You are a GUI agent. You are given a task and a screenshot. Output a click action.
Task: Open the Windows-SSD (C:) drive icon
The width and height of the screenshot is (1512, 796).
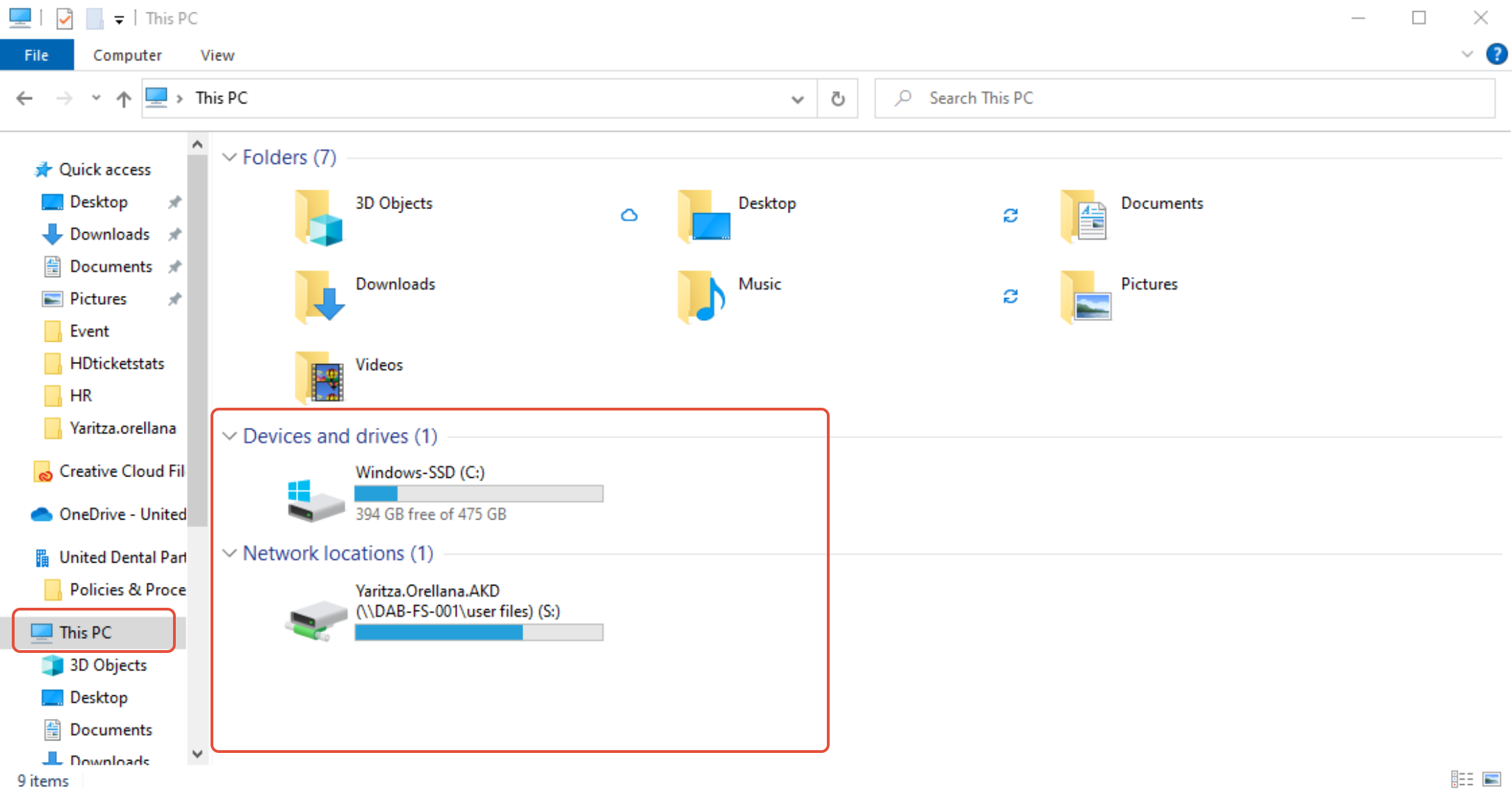(316, 500)
